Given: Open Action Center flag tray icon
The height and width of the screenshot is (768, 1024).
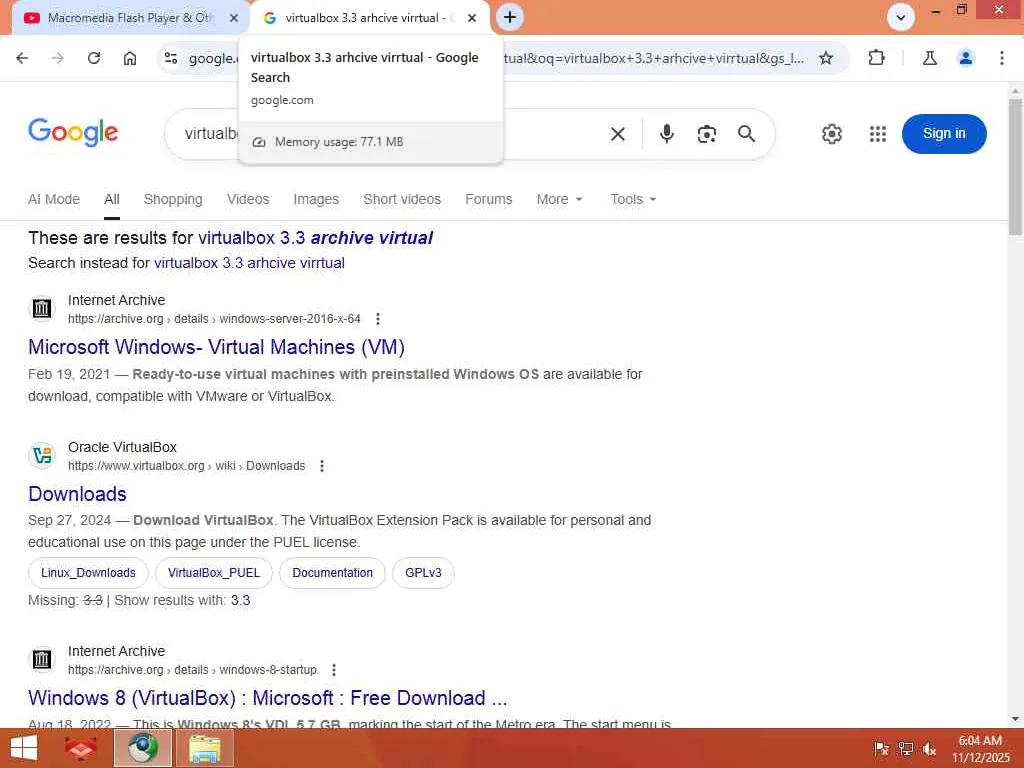Looking at the screenshot, I should point(881,748).
